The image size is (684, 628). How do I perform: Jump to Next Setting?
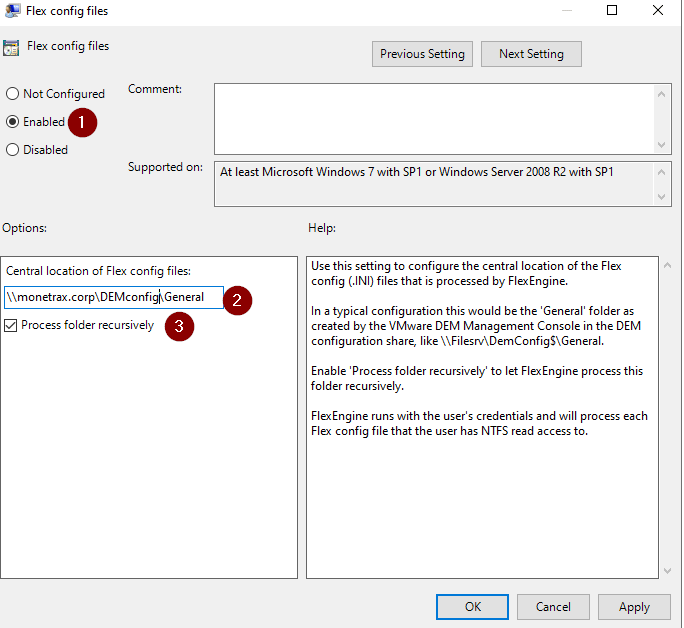click(531, 54)
